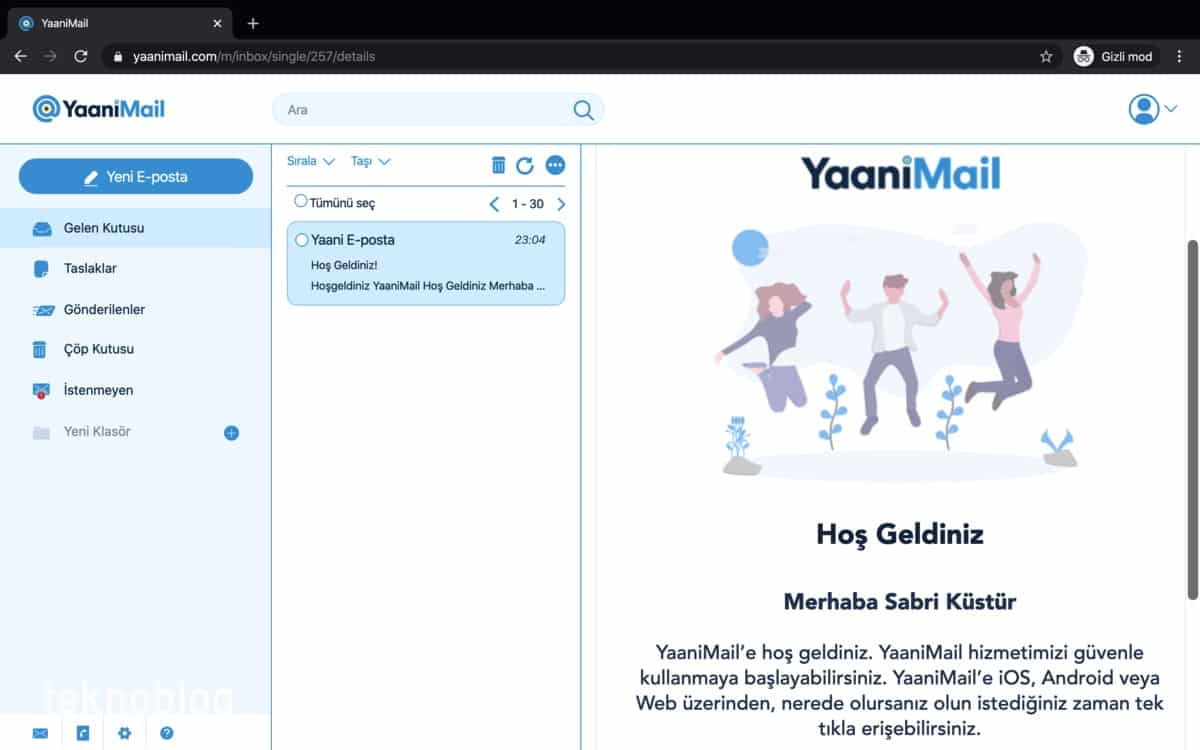The width and height of the screenshot is (1200, 750).
Task: Open settings gear icon in bottom bar
Action: 125,733
